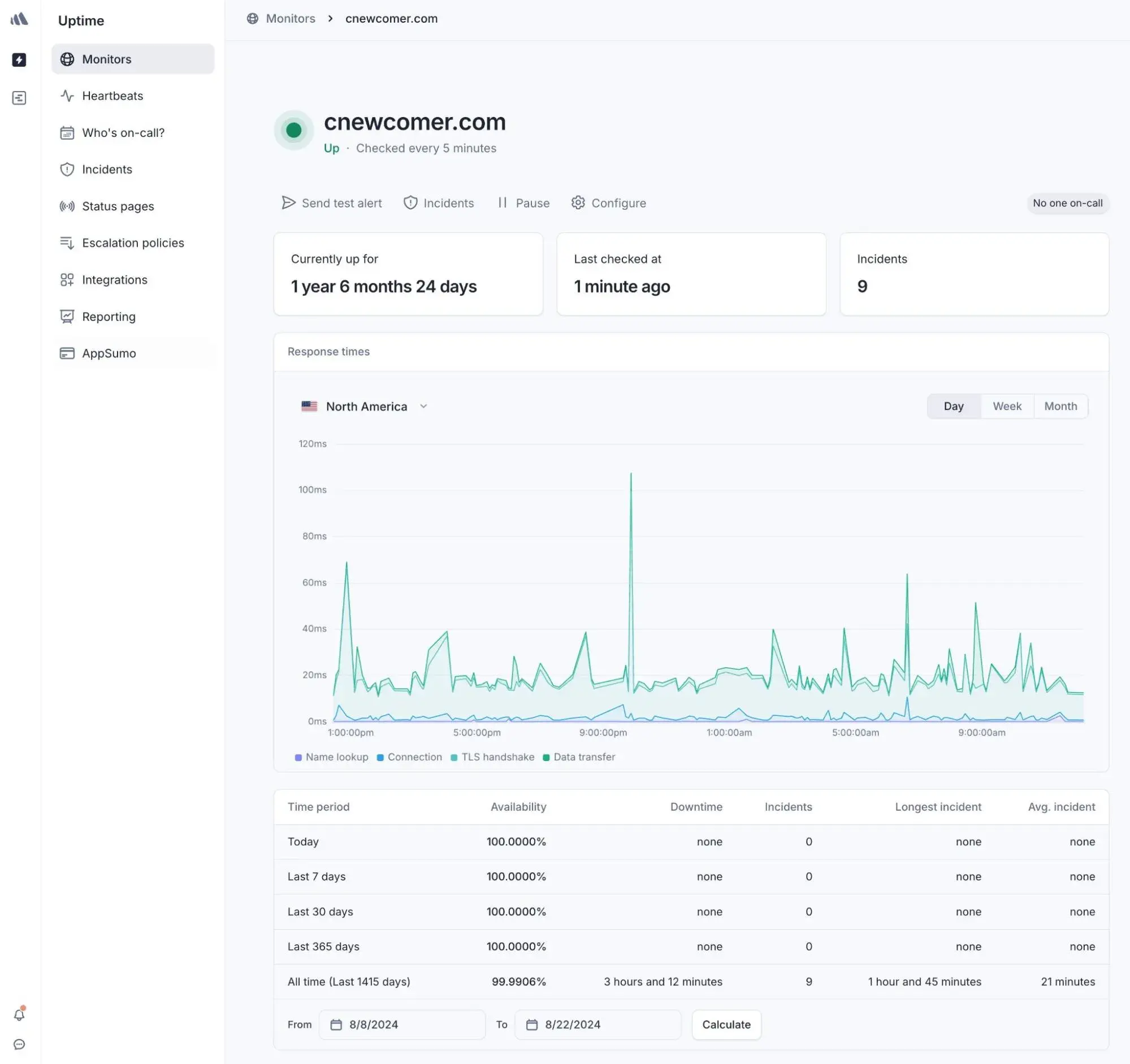Viewport: 1130px width, 1064px height.
Task: Click the Reporting sidebar icon
Action: tap(67, 316)
